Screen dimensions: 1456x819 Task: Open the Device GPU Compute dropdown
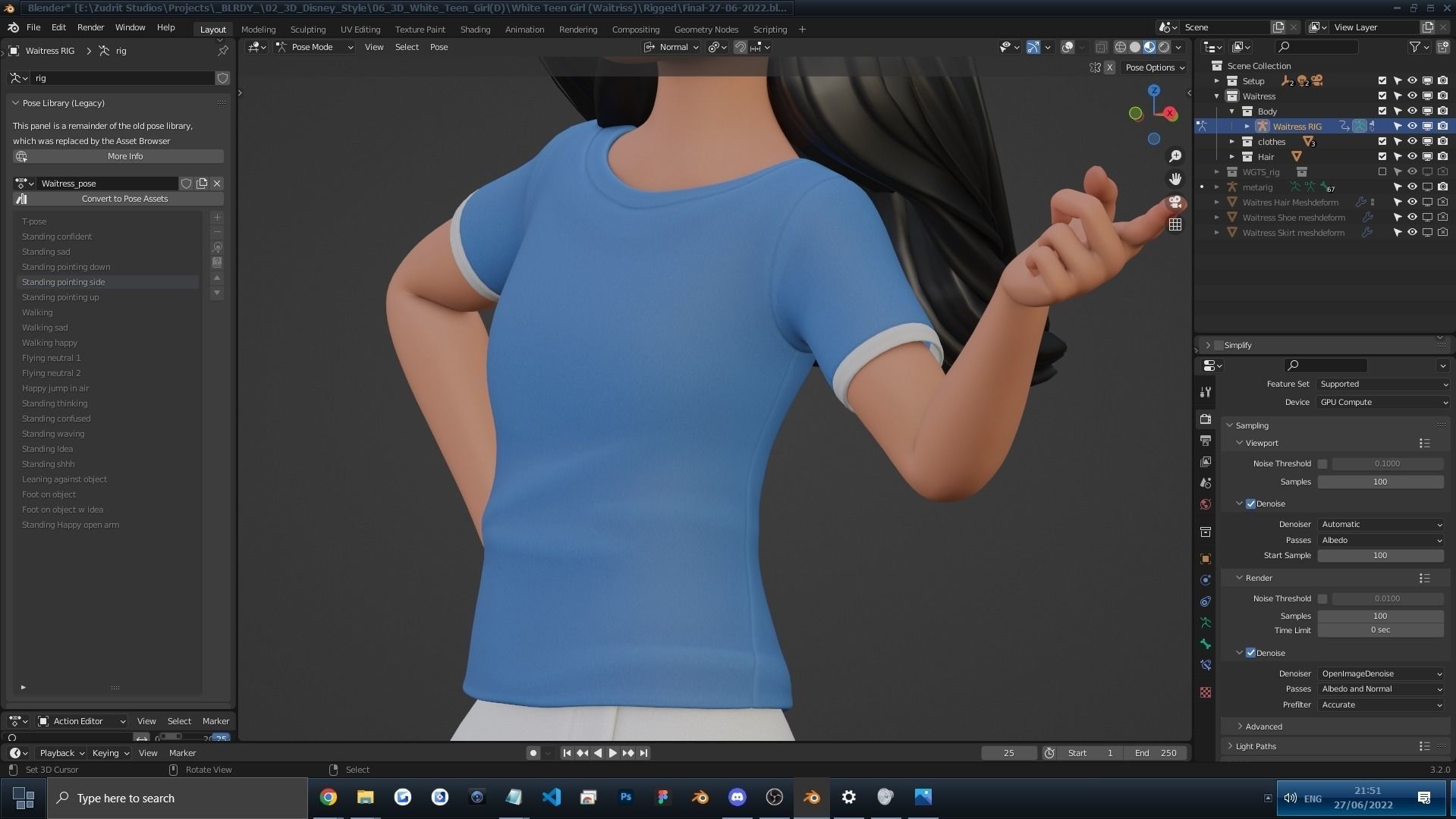[1383, 402]
